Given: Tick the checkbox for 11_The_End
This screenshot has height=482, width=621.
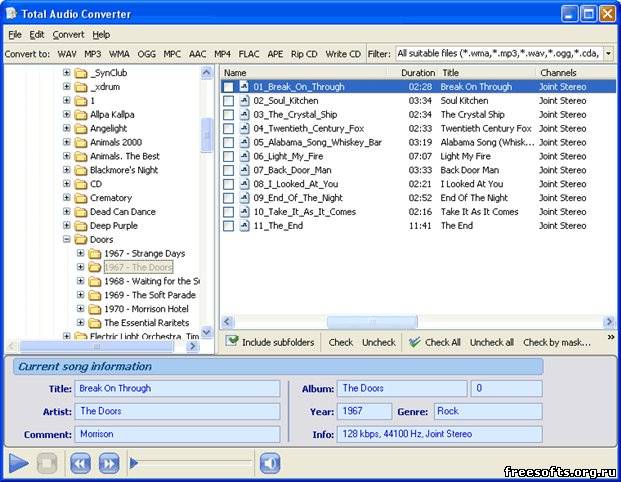Looking at the screenshot, I should click(x=229, y=225).
